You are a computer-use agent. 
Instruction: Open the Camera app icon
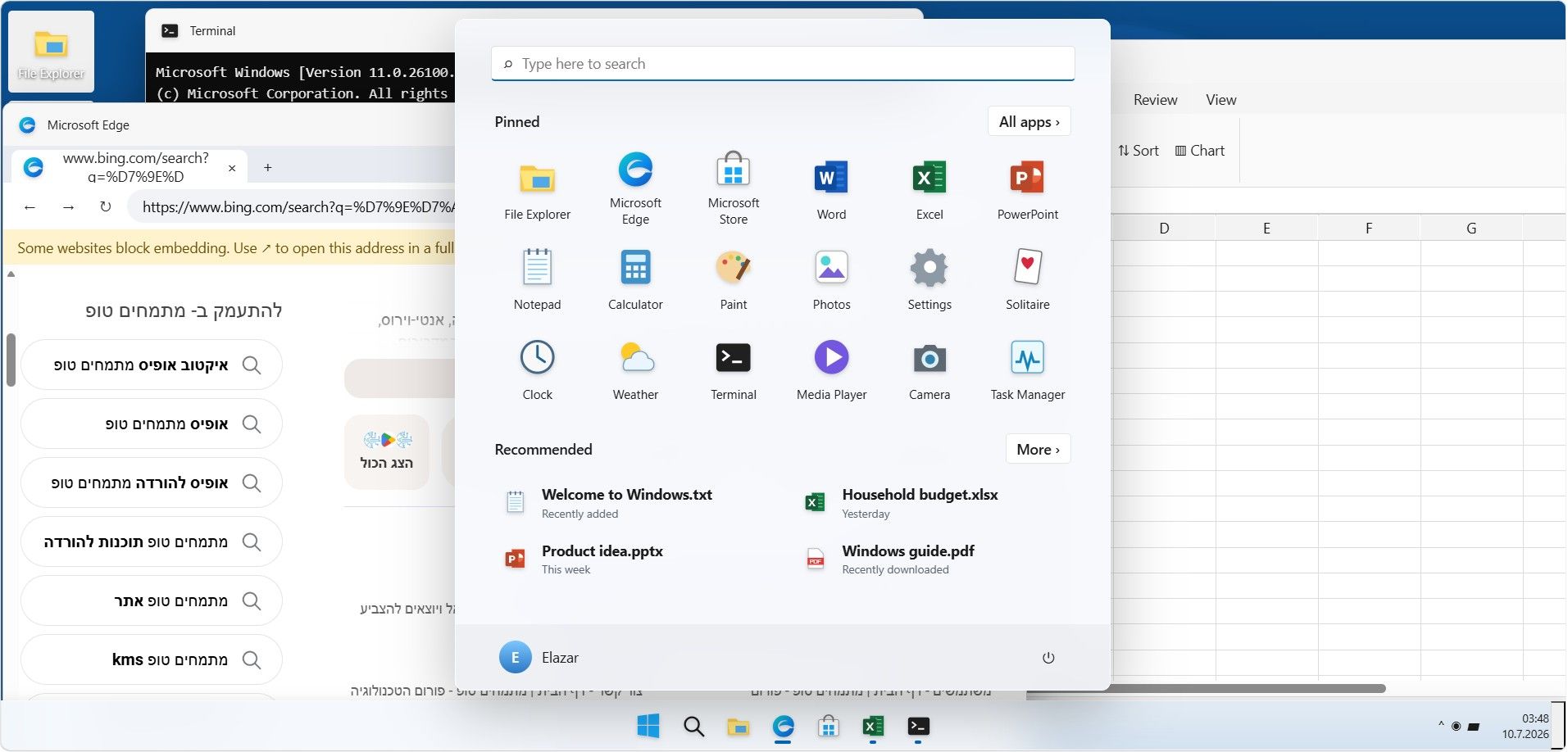click(929, 369)
